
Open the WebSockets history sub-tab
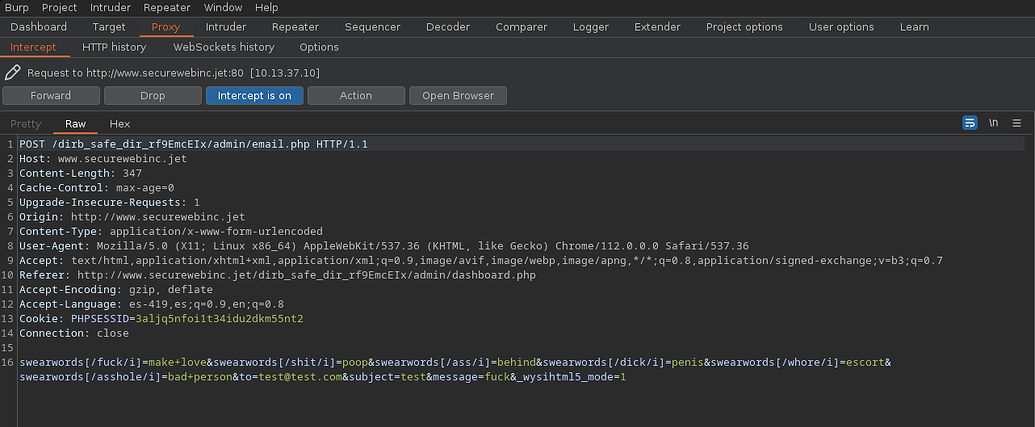click(x=223, y=47)
